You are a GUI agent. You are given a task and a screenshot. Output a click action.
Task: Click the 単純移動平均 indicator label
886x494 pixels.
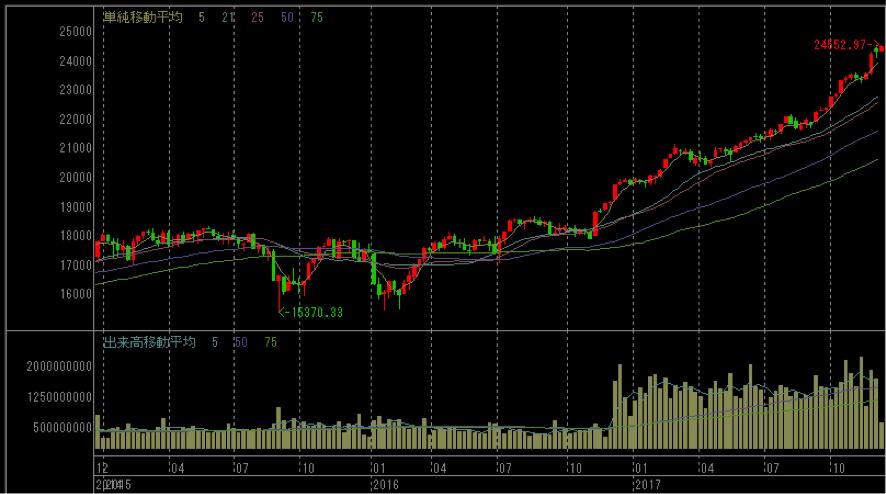[x=142, y=17]
